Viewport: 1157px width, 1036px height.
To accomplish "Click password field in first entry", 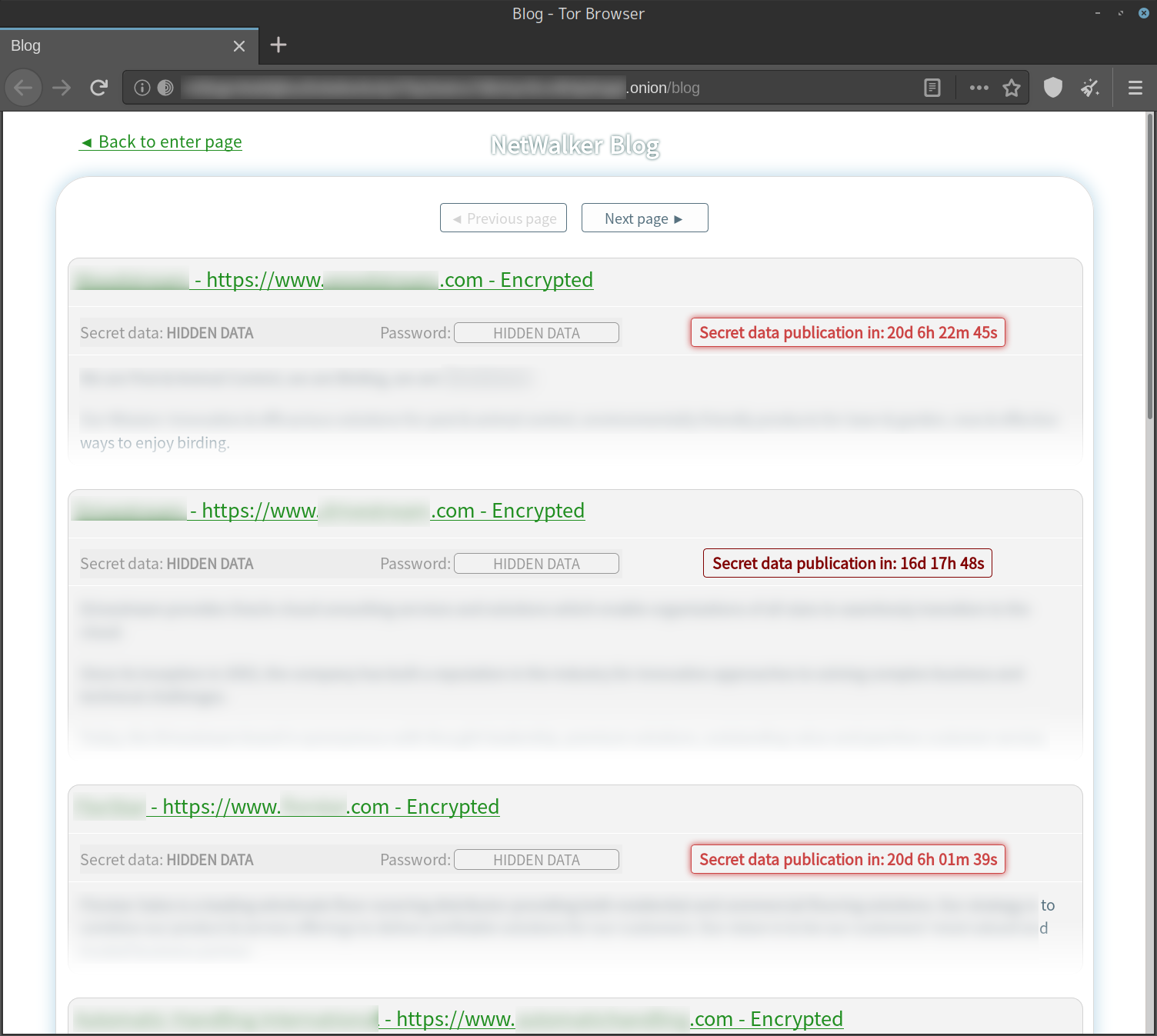I will tap(536, 333).
